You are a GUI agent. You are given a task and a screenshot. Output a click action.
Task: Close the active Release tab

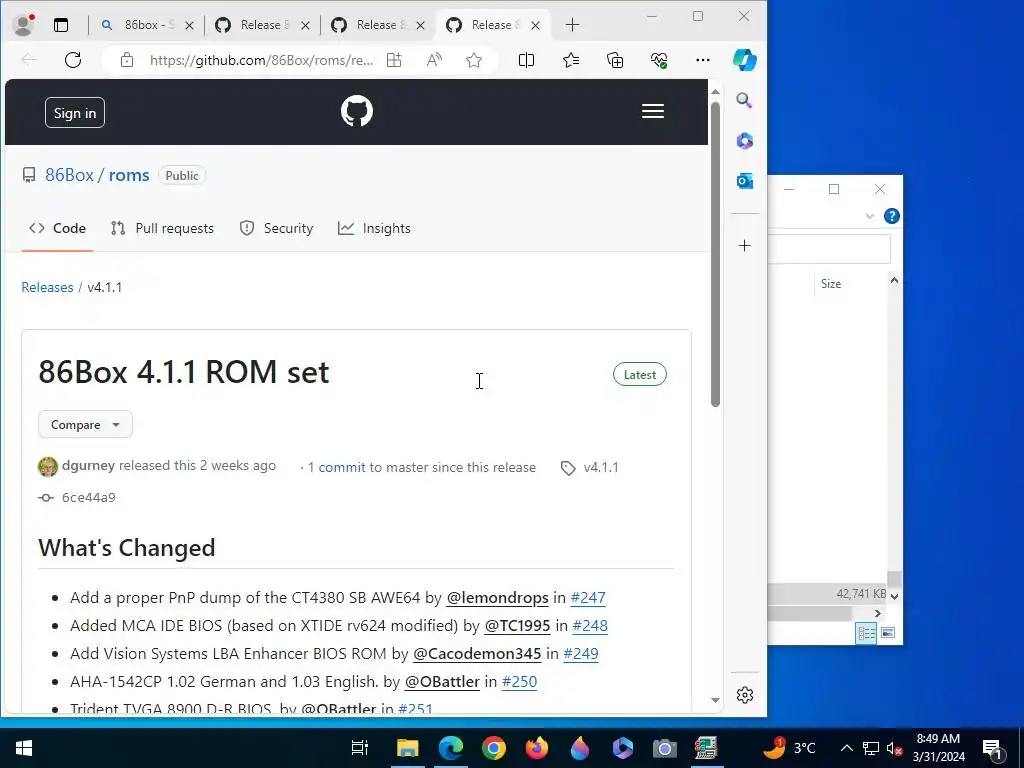(x=536, y=25)
